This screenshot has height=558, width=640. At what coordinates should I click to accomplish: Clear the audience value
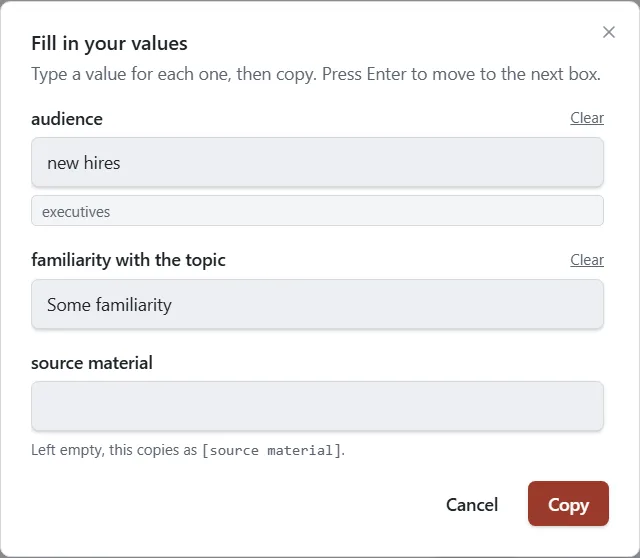click(587, 118)
